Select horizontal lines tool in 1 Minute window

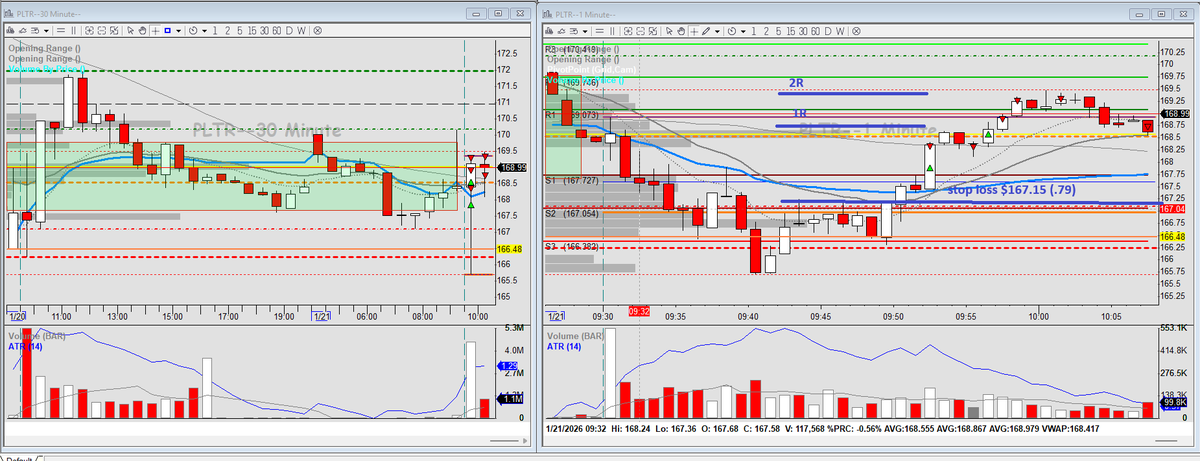[599, 31]
